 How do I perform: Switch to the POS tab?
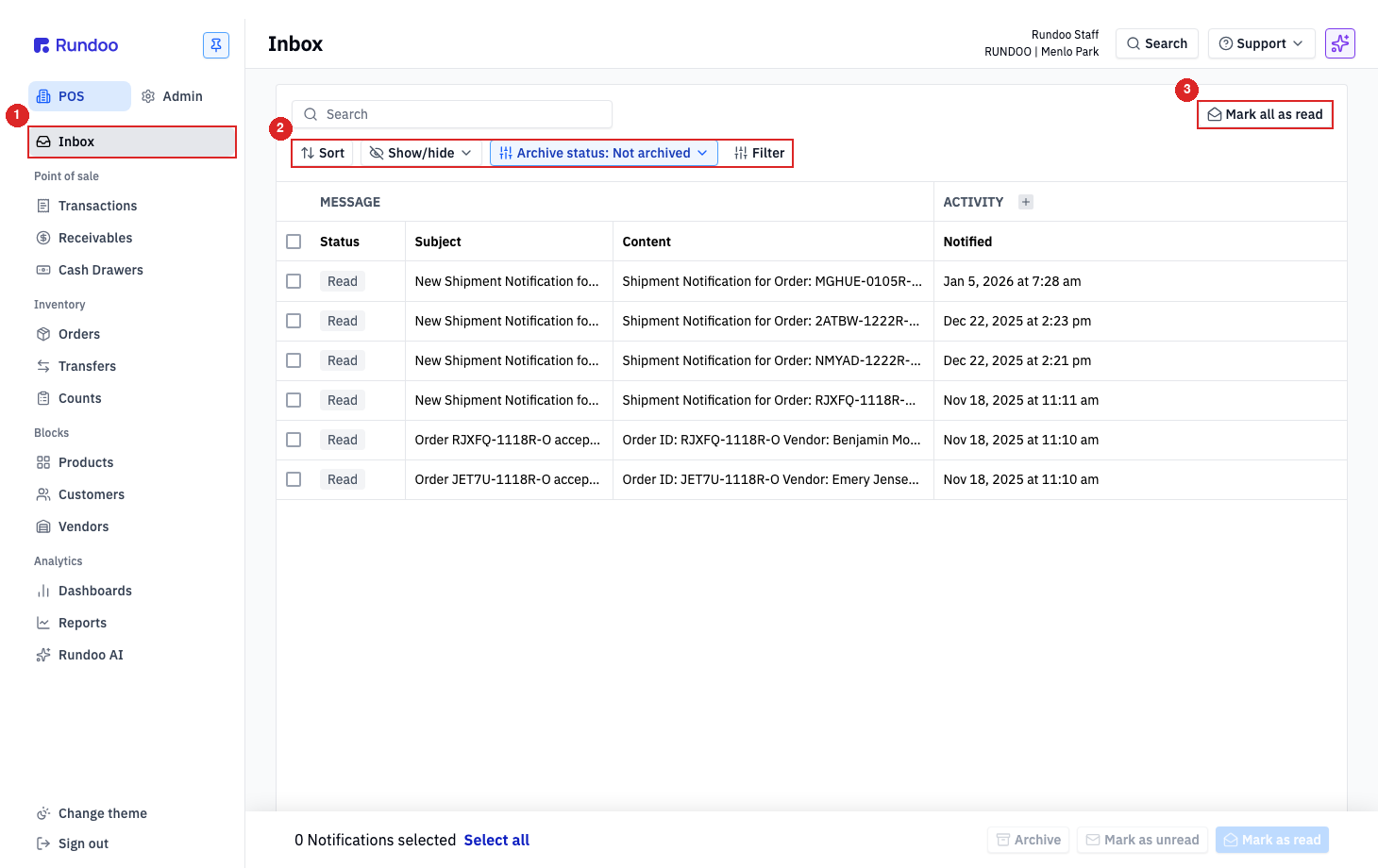click(79, 96)
